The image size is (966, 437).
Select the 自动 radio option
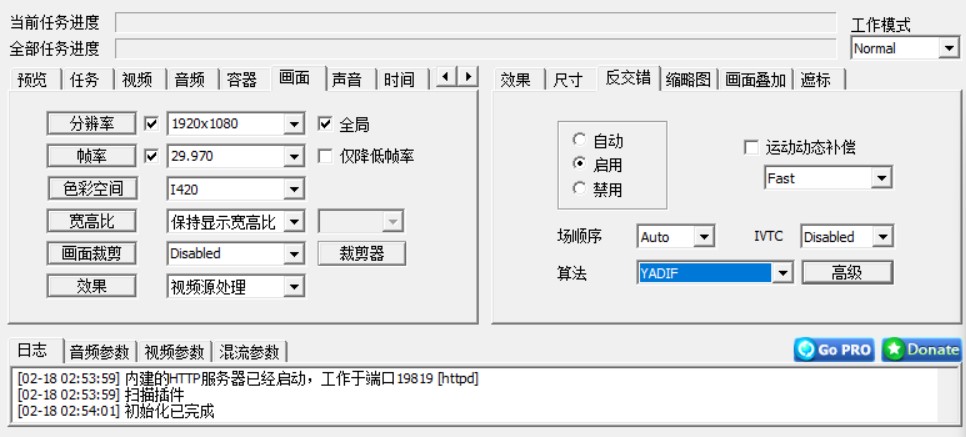click(x=579, y=142)
